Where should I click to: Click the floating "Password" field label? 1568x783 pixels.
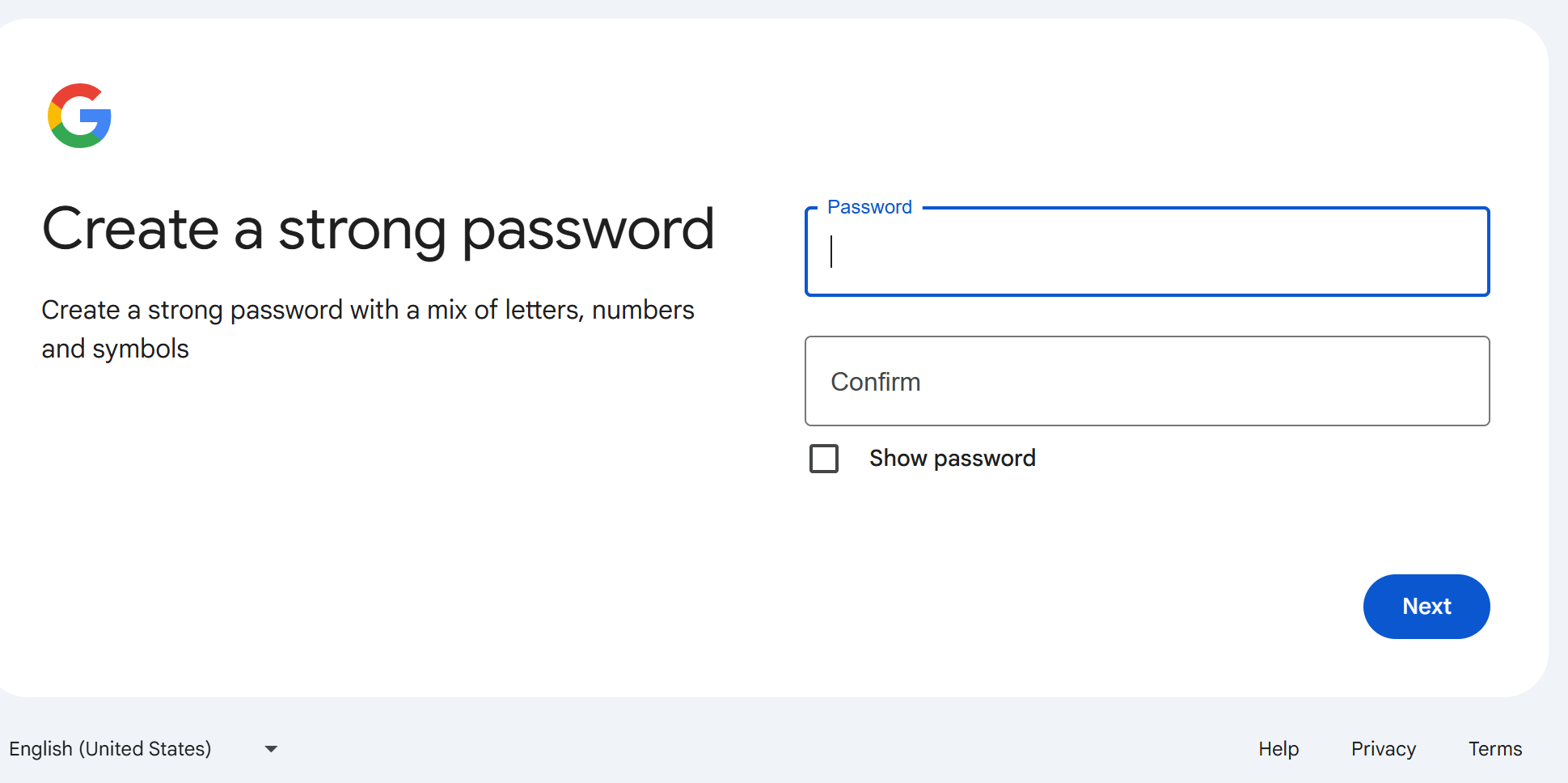[869, 208]
